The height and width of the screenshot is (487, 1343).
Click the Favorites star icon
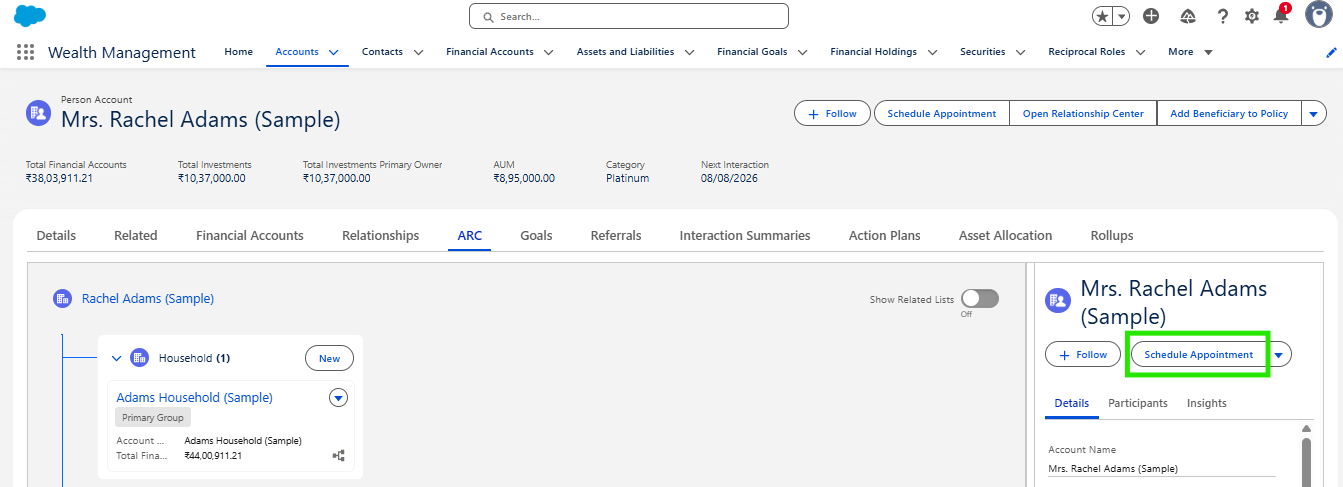point(1102,16)
